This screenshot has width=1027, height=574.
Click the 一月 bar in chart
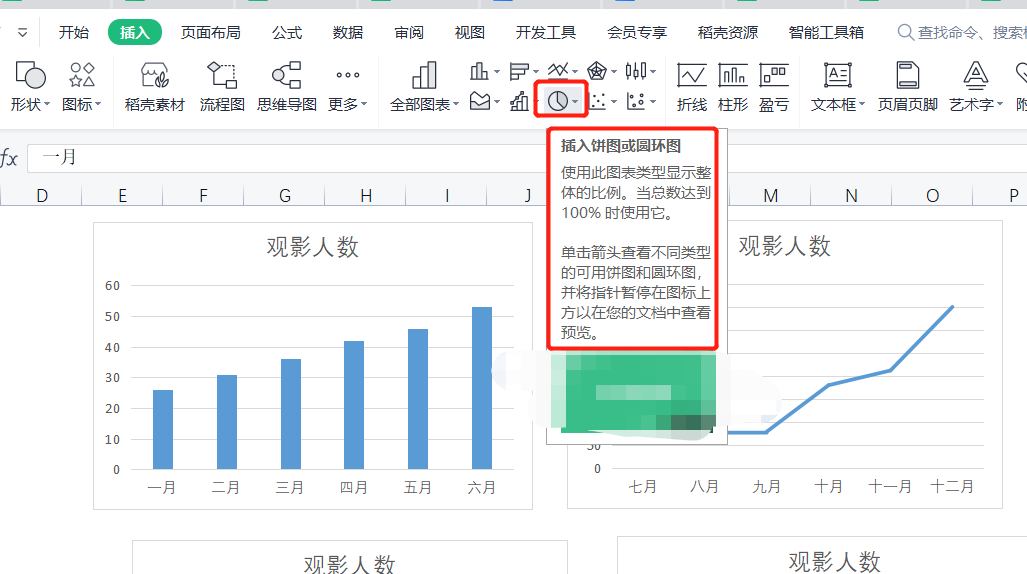162,429
